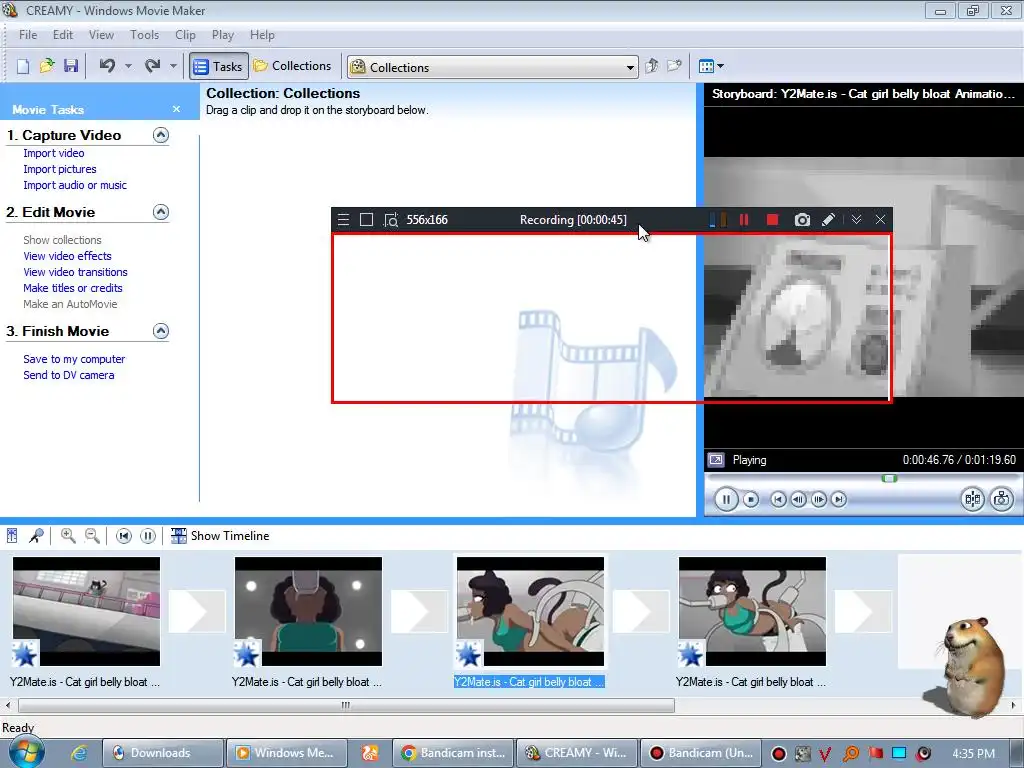
Task: Undo the last action
Action: pyautogui.click(x=108, y=66)
